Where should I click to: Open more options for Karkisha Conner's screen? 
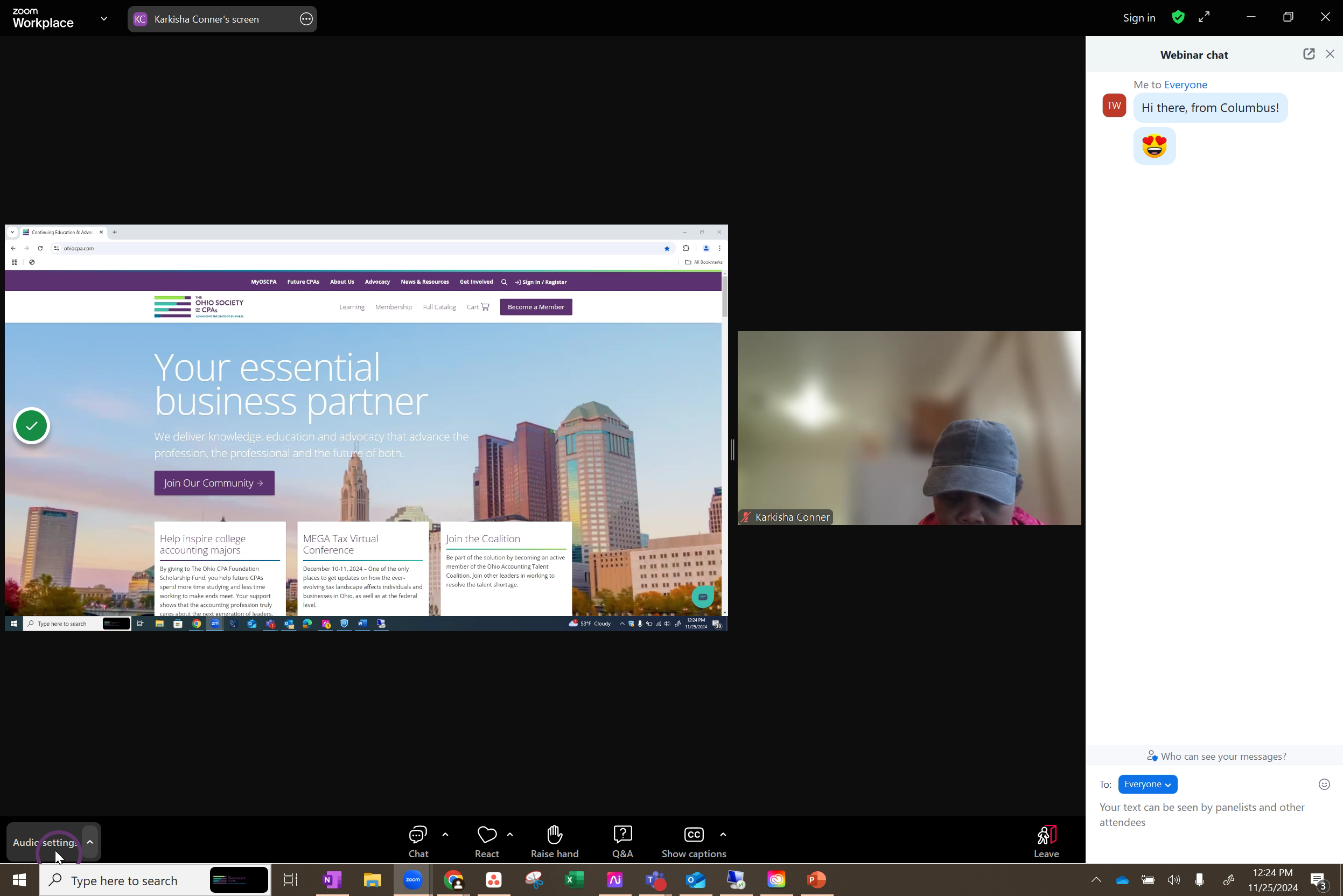tap(306, 19)
